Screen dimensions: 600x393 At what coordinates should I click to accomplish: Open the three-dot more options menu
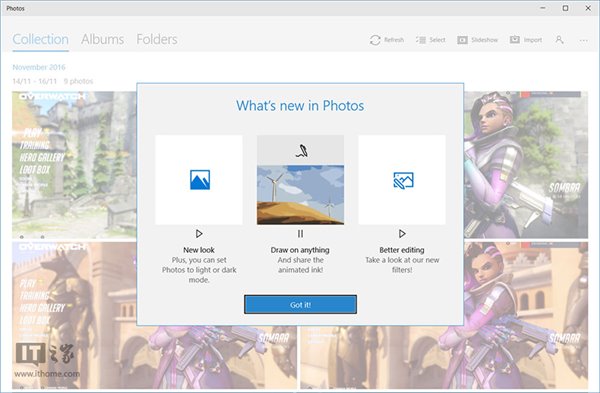[x=584, y=40]
